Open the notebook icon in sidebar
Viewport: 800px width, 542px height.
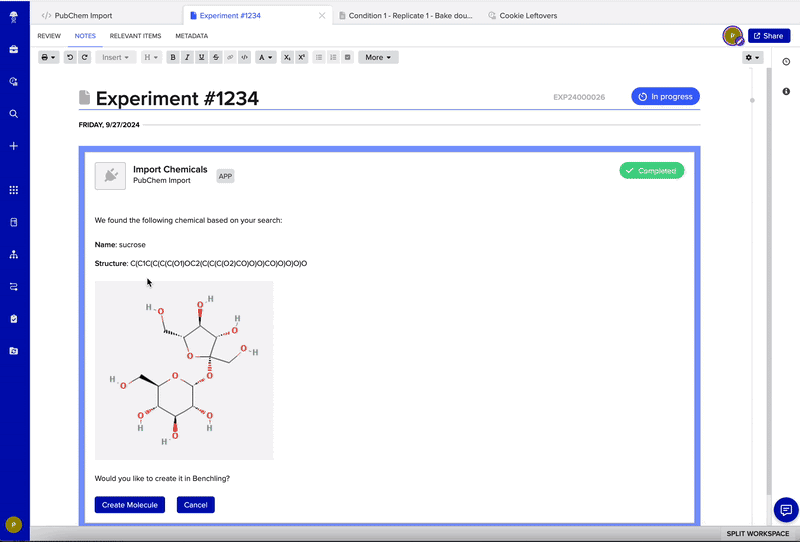14,222
